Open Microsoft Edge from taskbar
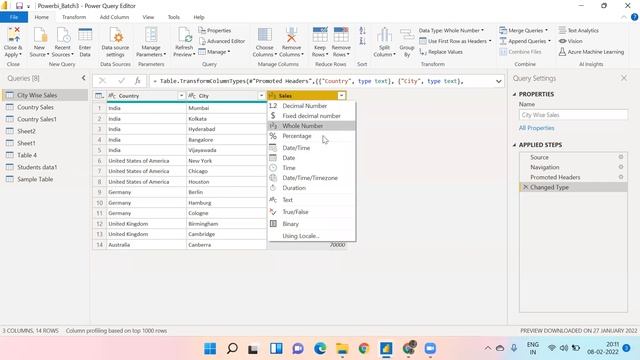 coord(320,349)
